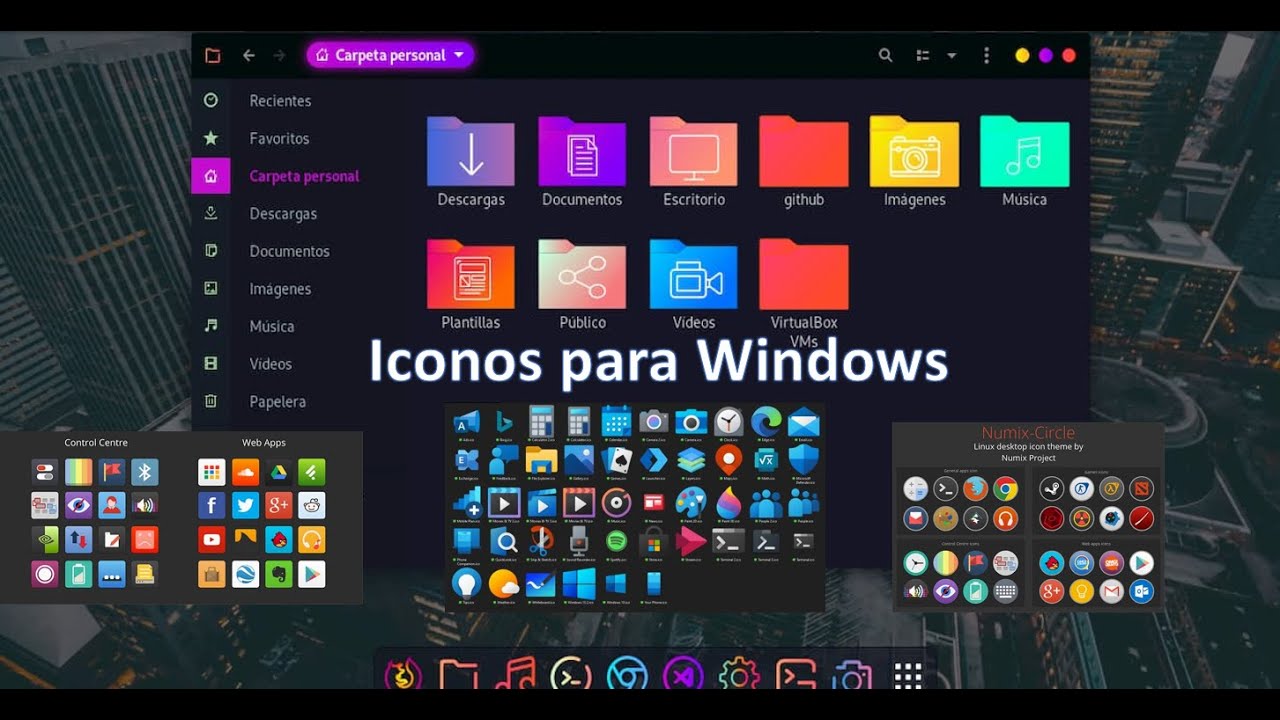Select Imágenes in the sidebar
1280x720 pixels.
(x=280, y=288)
